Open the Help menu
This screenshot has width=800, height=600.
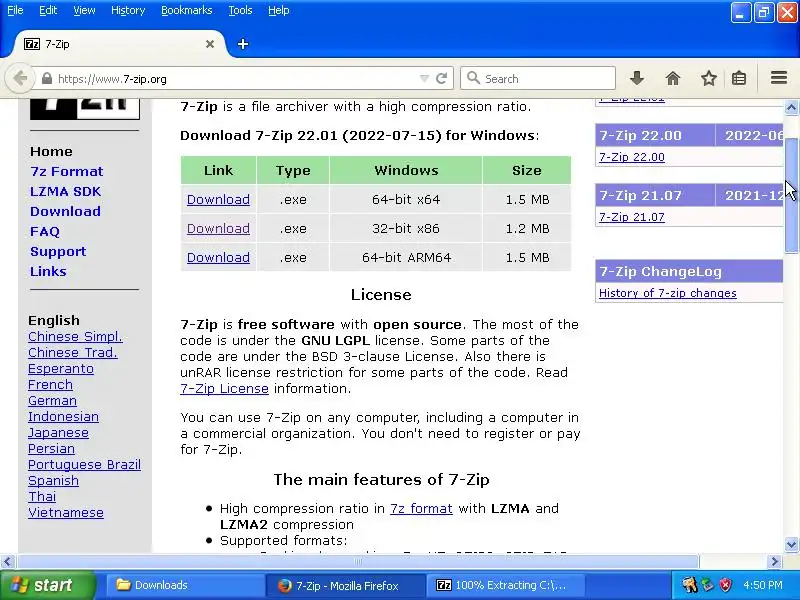[x=279, y=10]
